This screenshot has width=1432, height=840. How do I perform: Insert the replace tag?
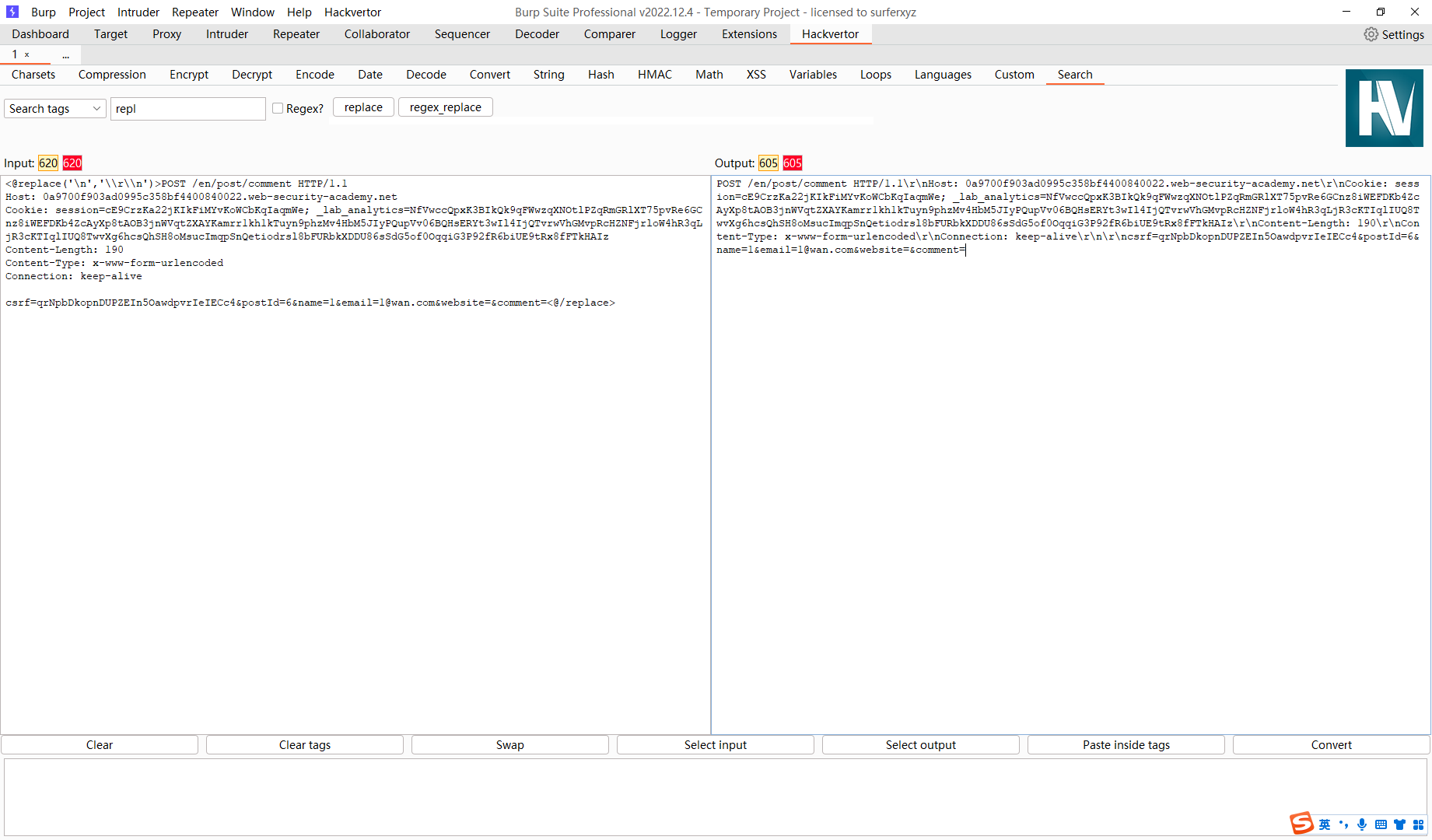(x=363, y=107)
